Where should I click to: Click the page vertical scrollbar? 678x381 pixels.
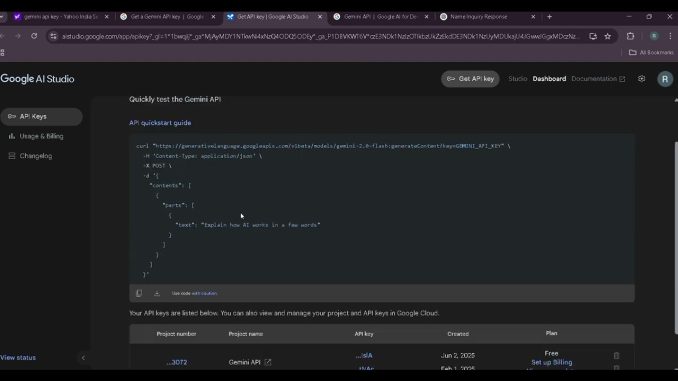point(676,238)
